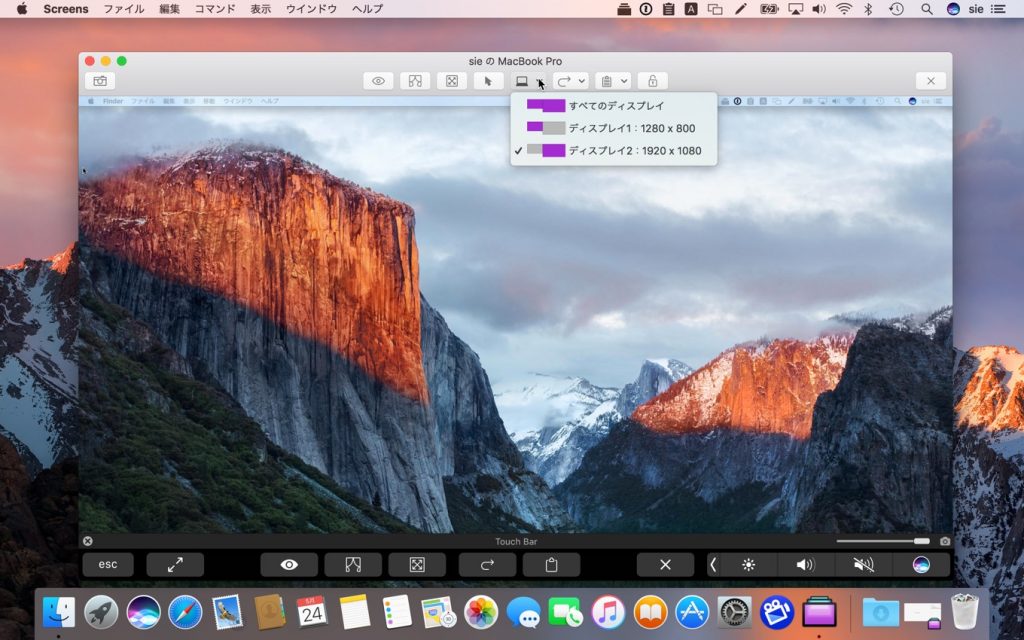Toggle mute on the Touch Bar
Viewport: 1024px width, 640px height.
863,565
